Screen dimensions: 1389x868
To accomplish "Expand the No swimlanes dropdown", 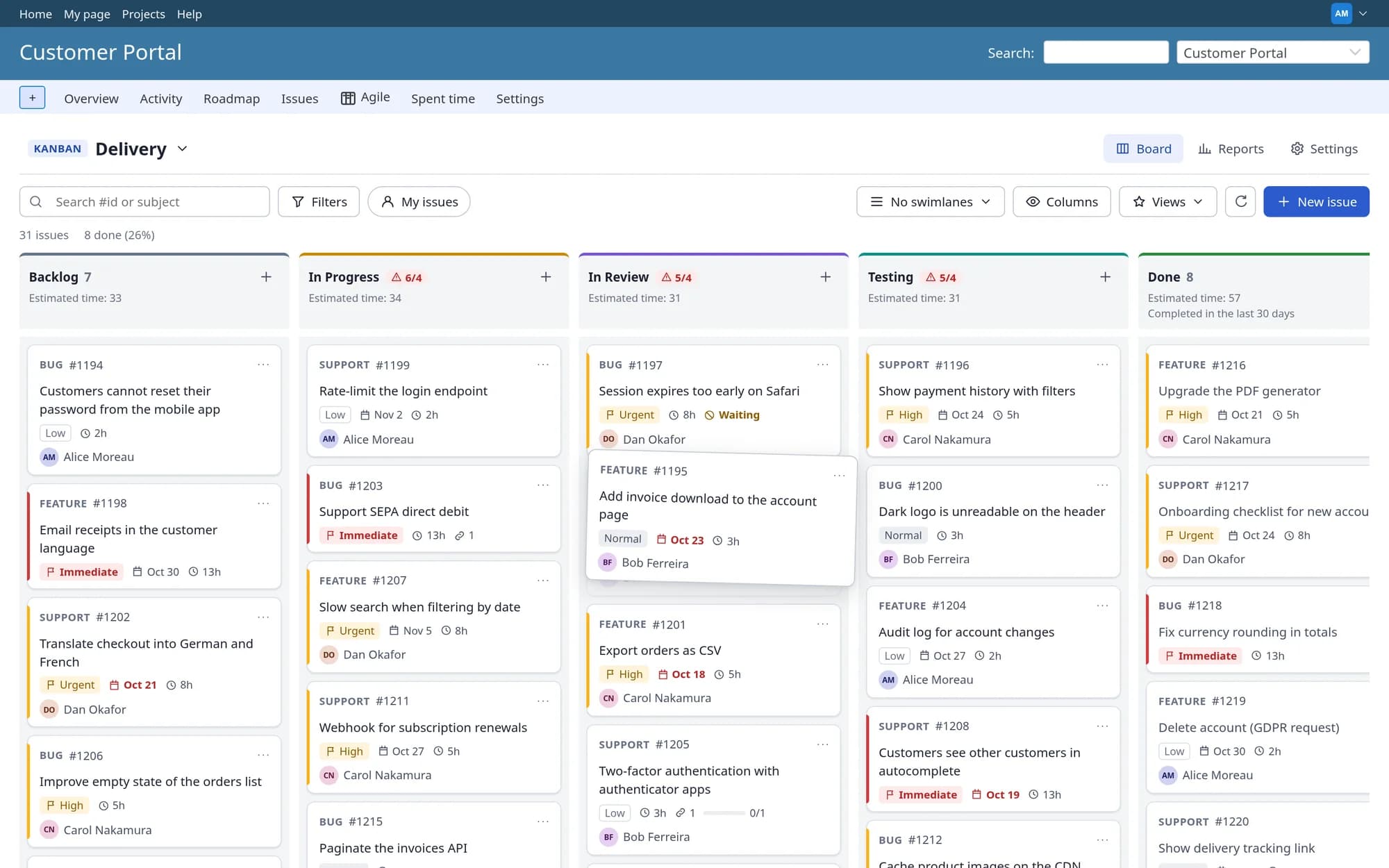I will (930, 201).
